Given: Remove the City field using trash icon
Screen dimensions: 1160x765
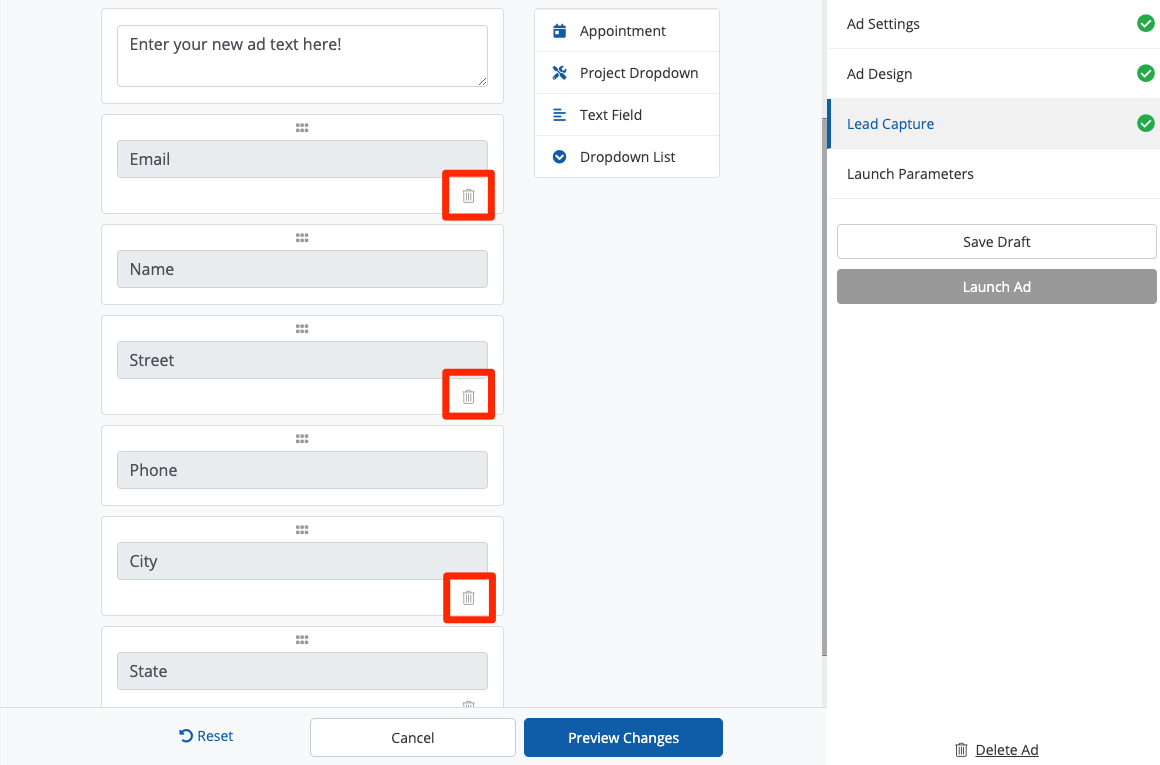Looking at the screenshot, I should pos(468,597).
